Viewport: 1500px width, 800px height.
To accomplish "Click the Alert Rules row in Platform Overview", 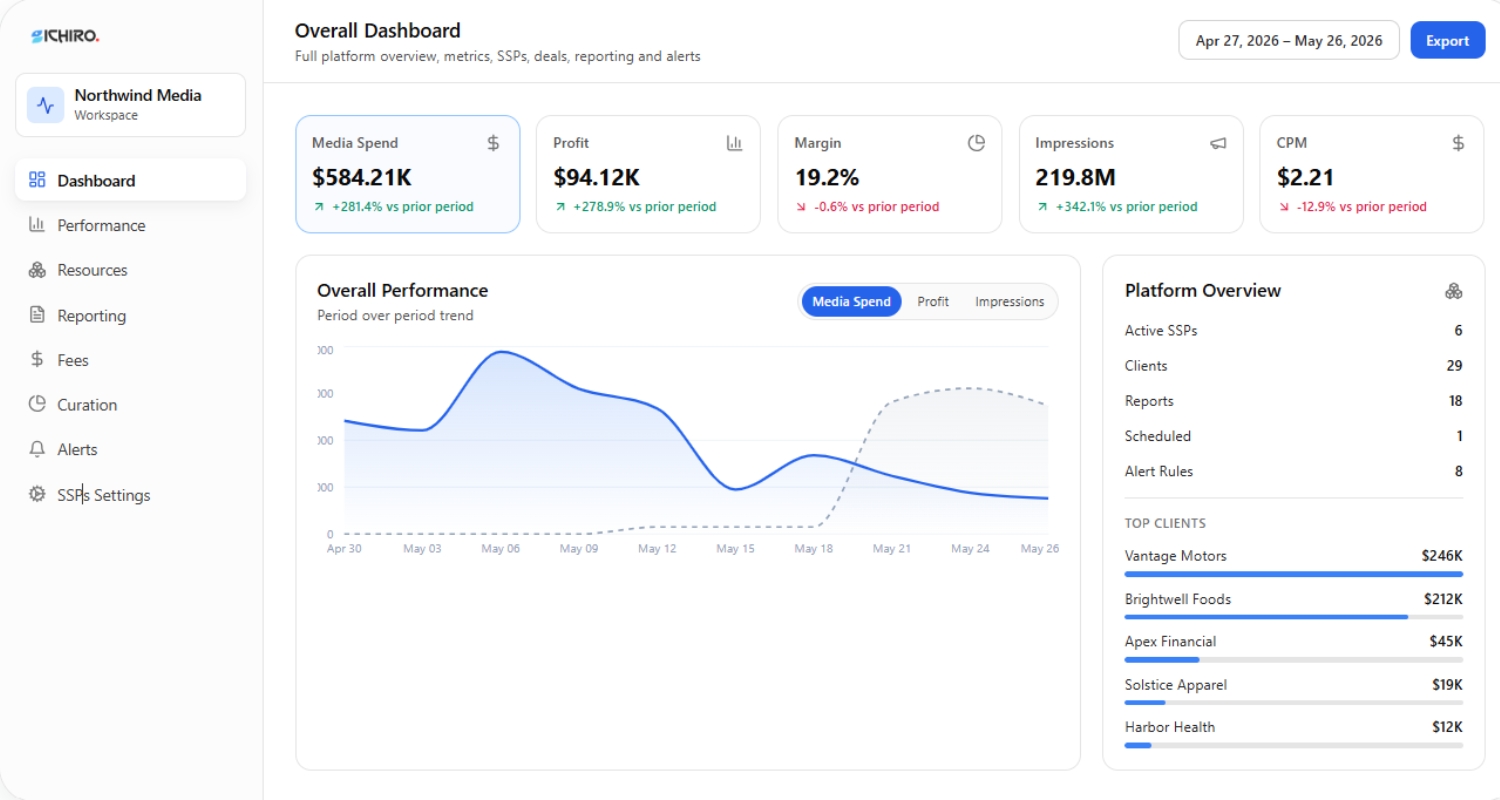I will [x=1293, y=471].
